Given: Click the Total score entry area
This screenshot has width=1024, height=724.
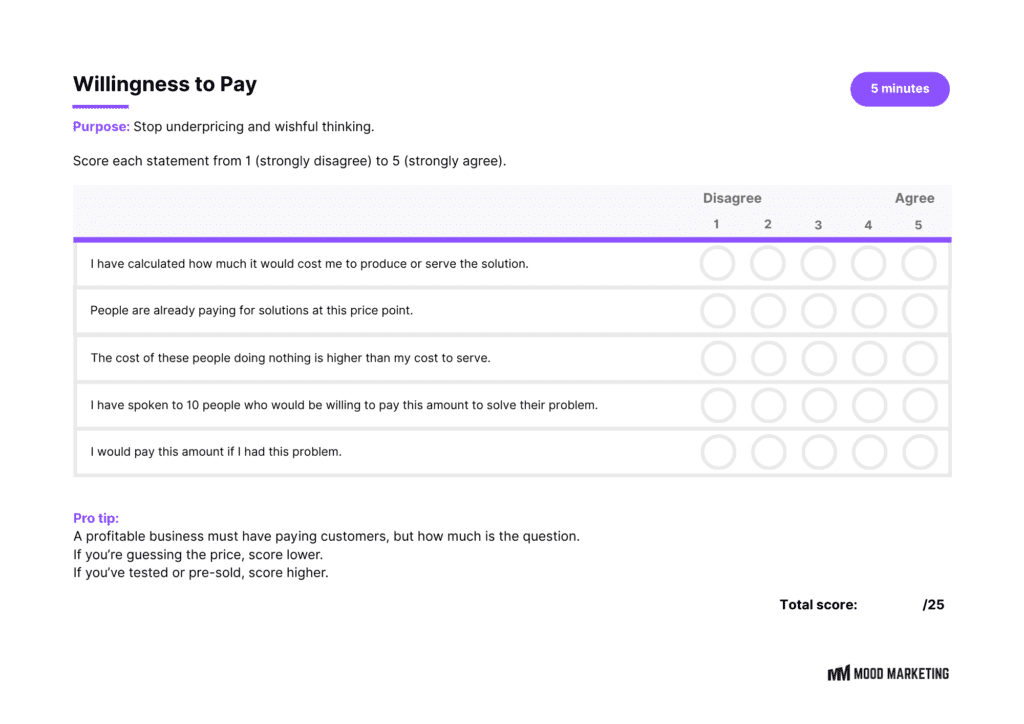Looking at the screenshot, I should [890, 605].
